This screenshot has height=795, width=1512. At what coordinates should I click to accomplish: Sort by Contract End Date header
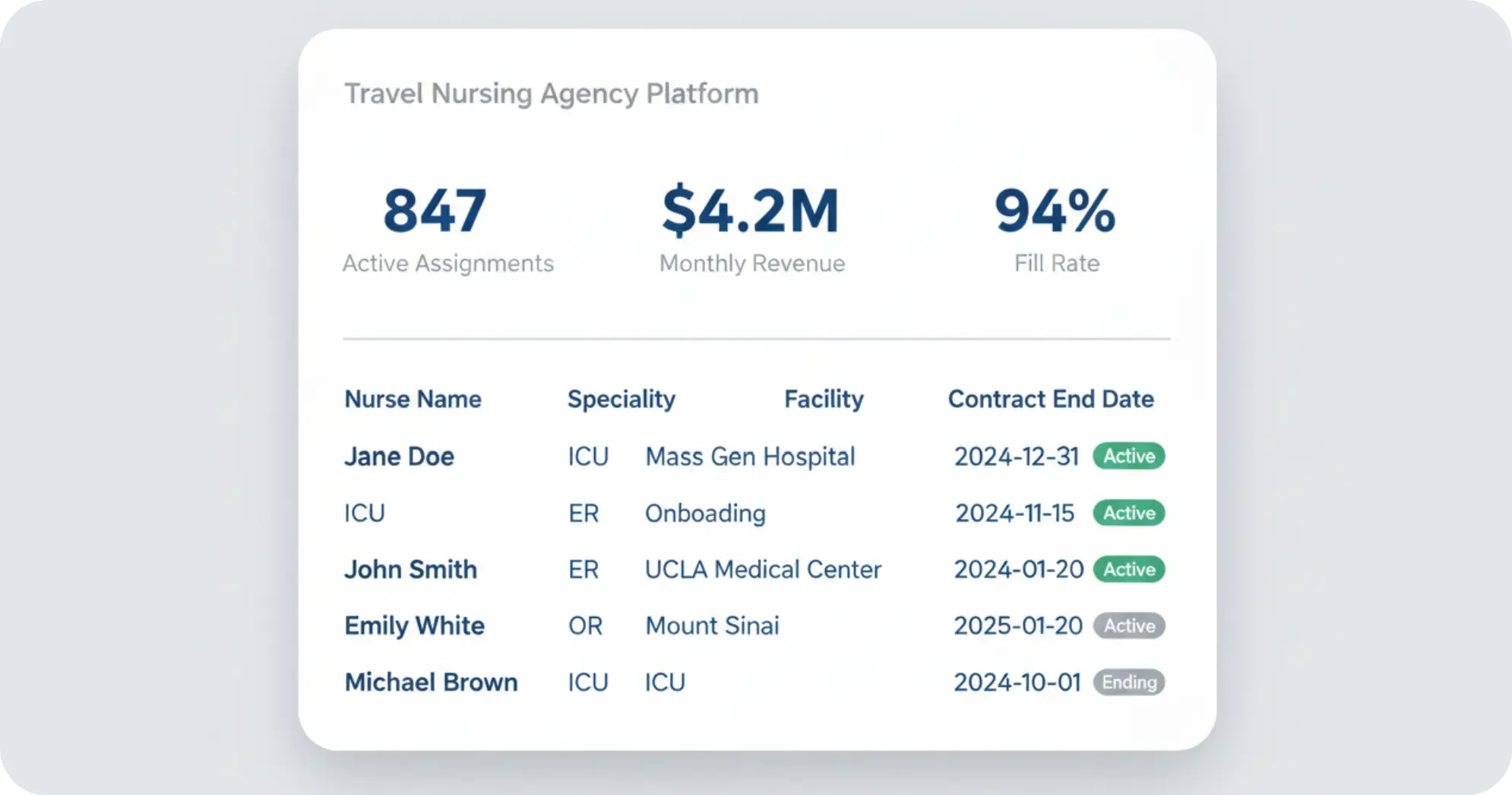coord(1051,399)
